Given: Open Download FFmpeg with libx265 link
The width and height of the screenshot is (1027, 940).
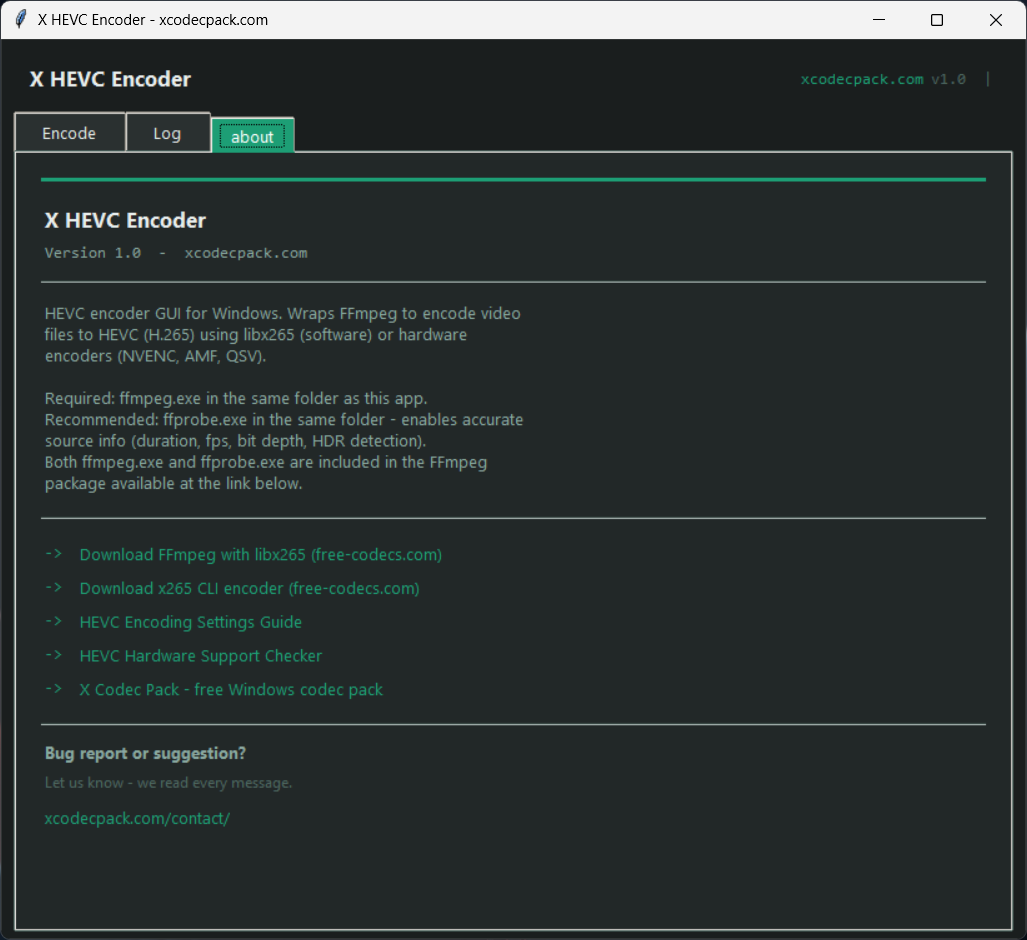Looking at the screenshot, I should coord(261,554).
